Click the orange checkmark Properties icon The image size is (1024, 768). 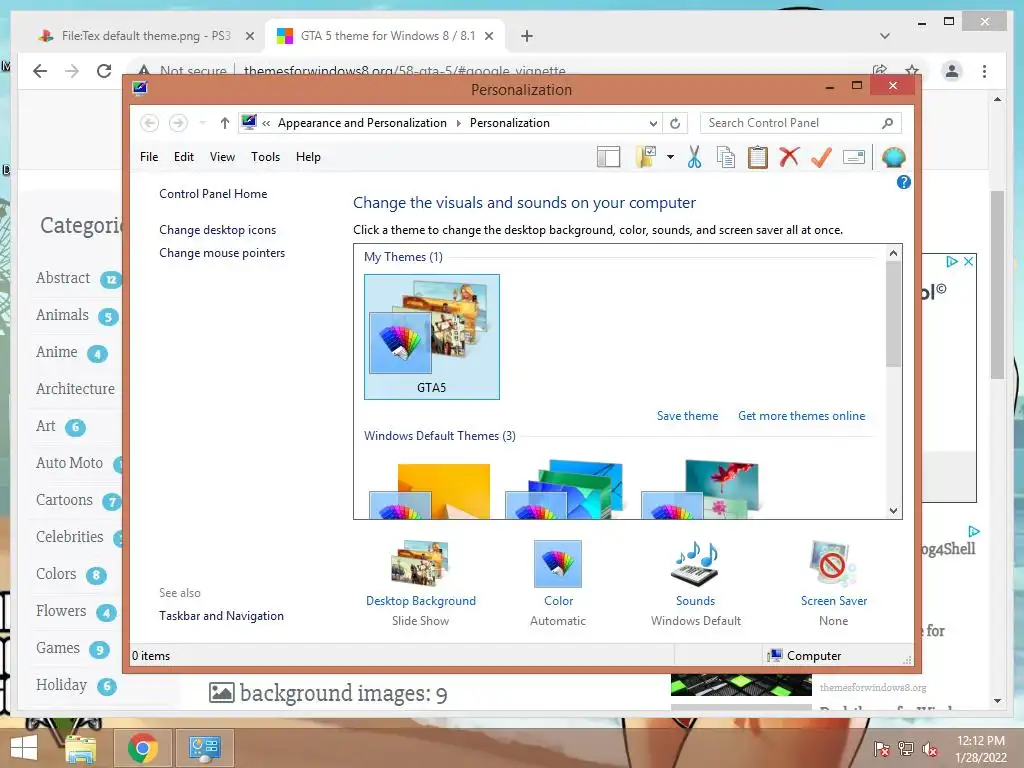click(x=821, y=157)
